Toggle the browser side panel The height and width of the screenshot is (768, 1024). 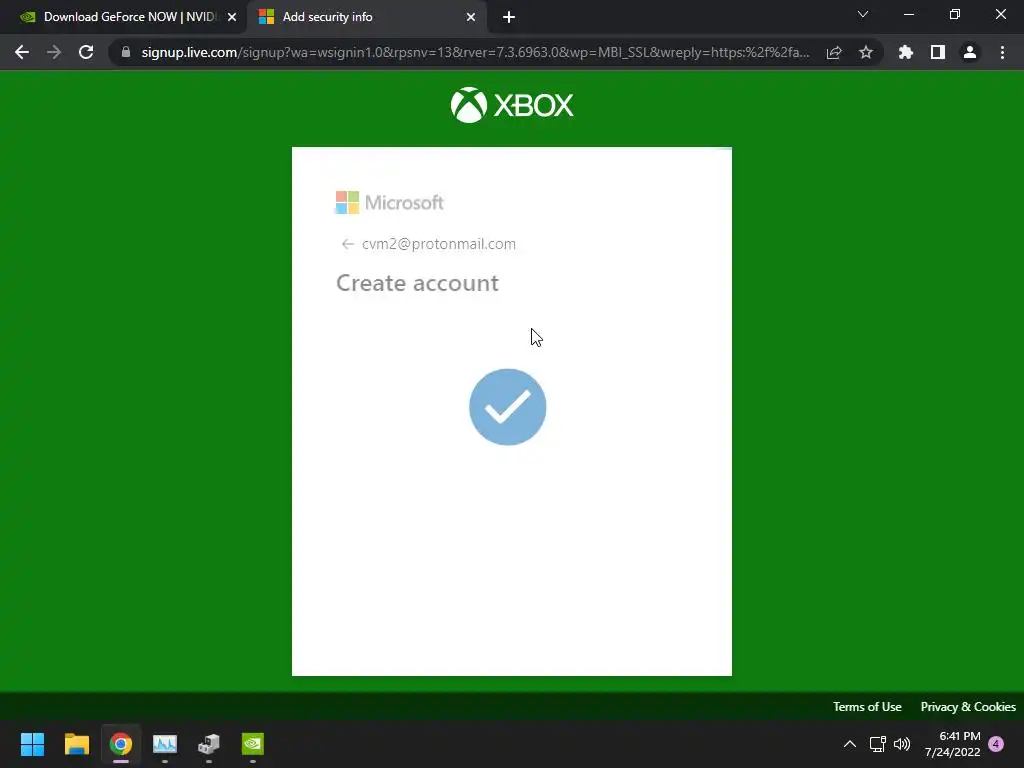click(x=938, y=52)
